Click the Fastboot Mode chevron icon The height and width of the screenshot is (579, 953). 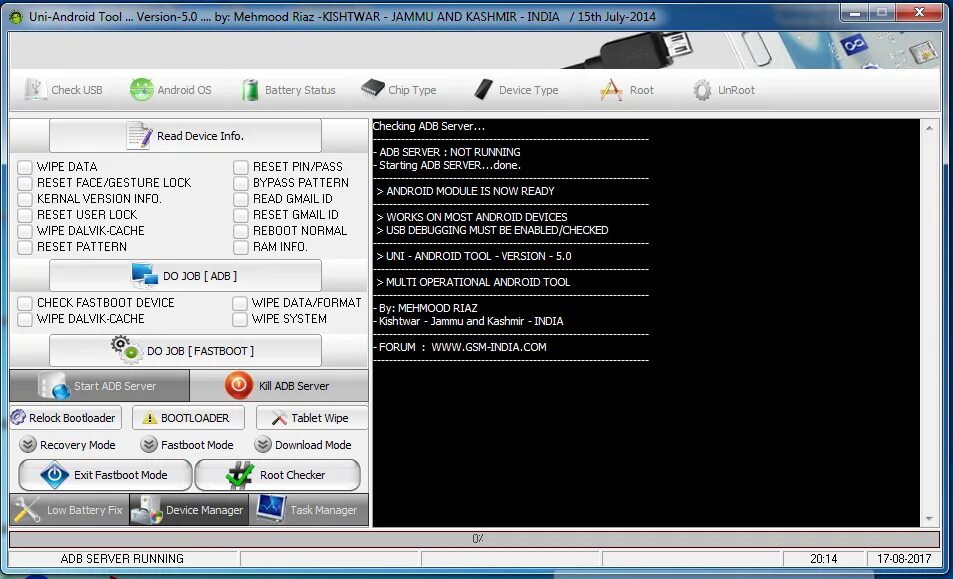point(148,445)
